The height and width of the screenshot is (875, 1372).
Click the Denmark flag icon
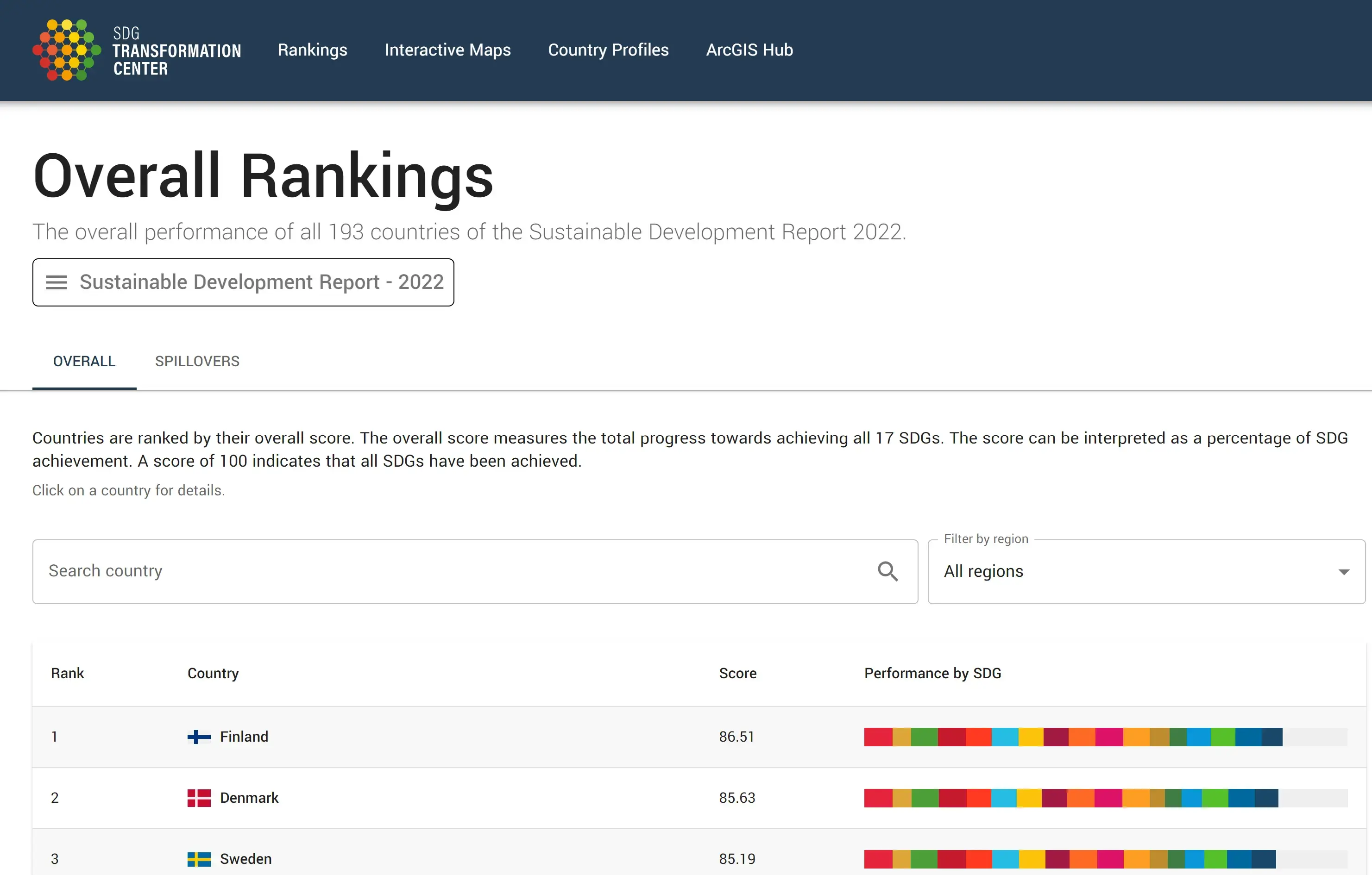pos(199,798)
